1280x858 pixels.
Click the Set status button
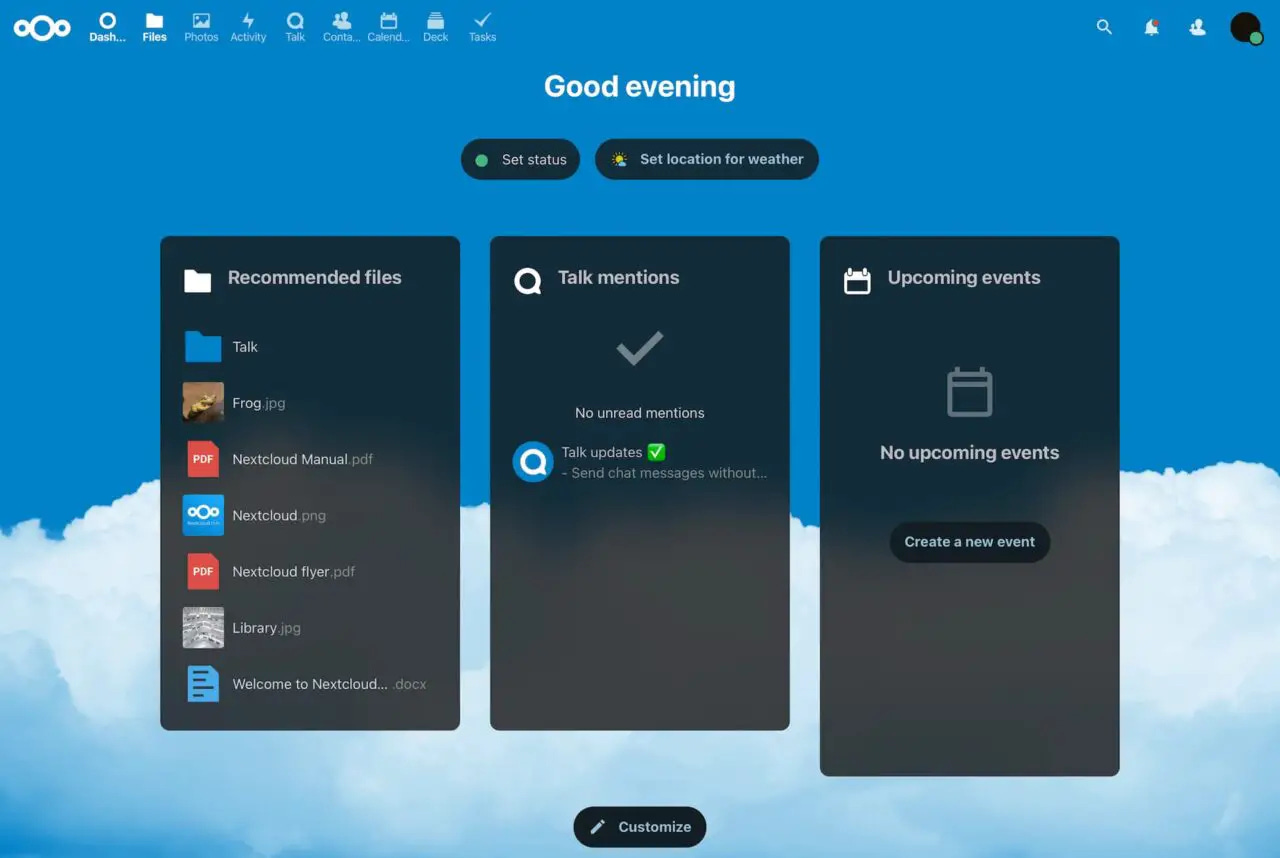point(520,159)
